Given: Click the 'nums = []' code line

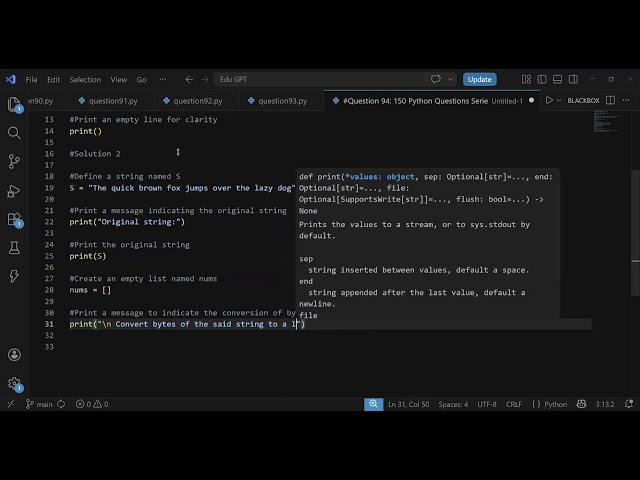Looking at the screenshot, I should pos(90,290).
